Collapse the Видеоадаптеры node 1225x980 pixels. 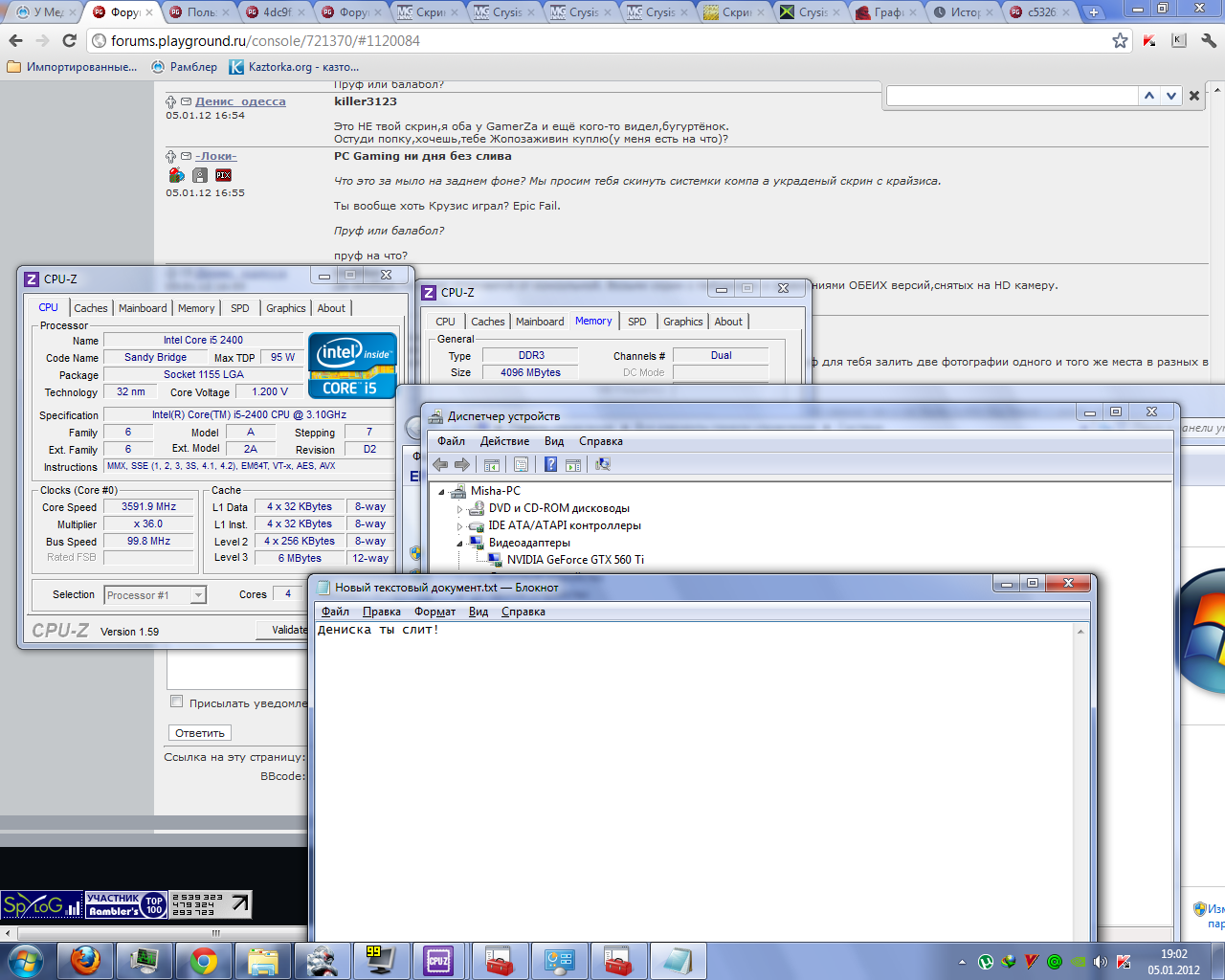459,544
